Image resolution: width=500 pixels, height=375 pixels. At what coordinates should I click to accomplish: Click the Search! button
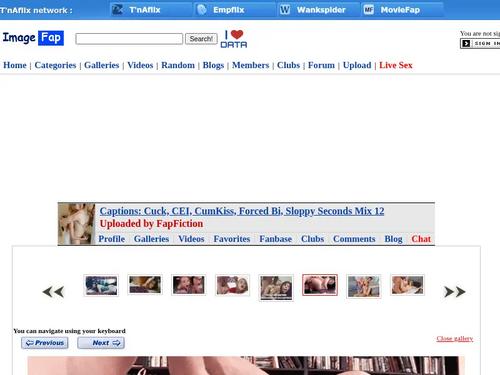coord(201,39)
